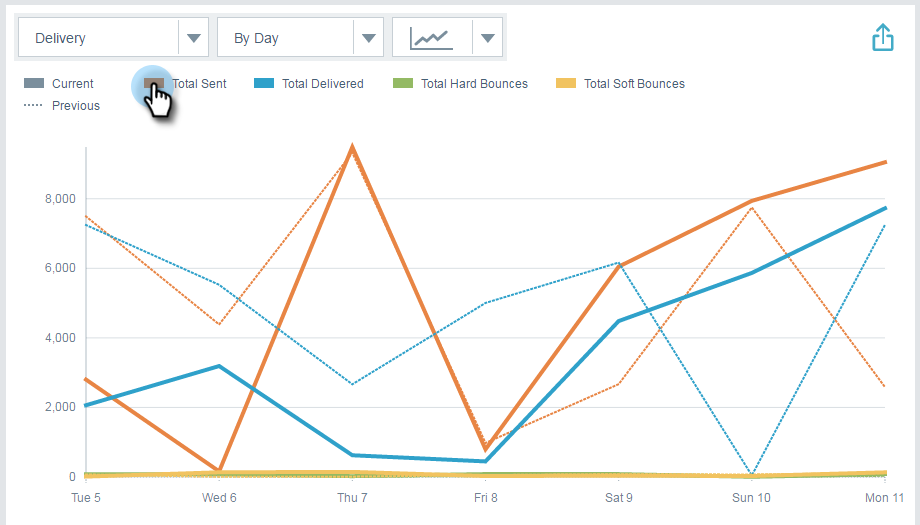920x525 pixels.
Task: Click the Thu 7 orange peak point
Action: [352, 147]
